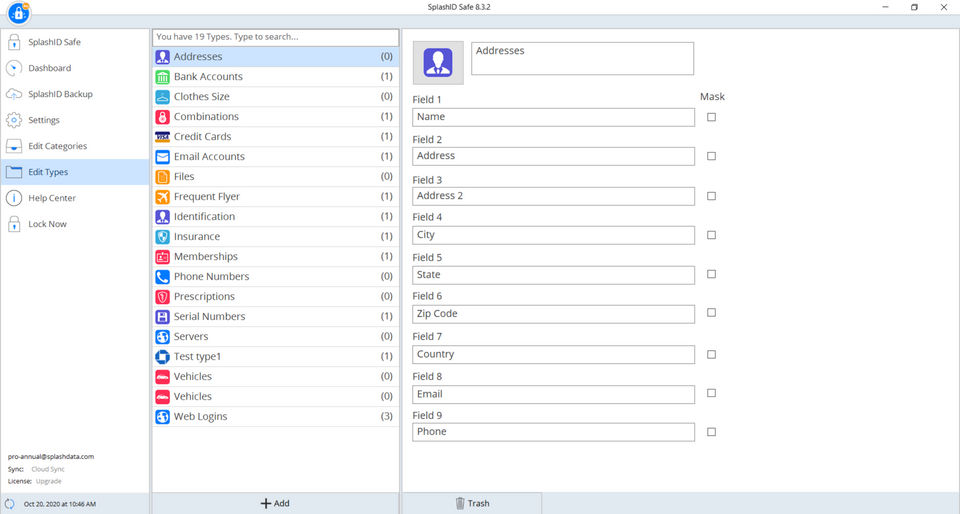
Task: Click the Web Logins globe icon
Action: pyautogui.click(x=162, y=417)
